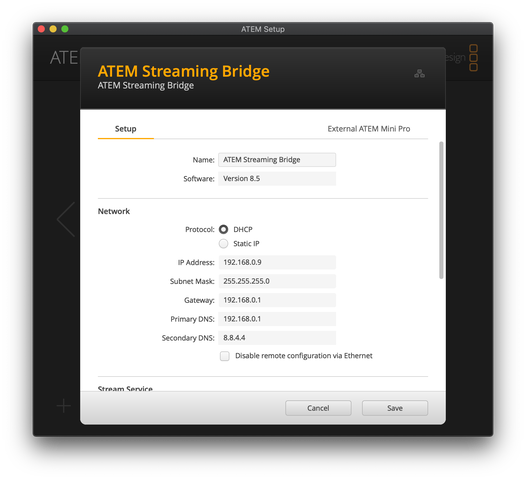Click the Blackmagic Design logo squares

click(x=473, y=58)
